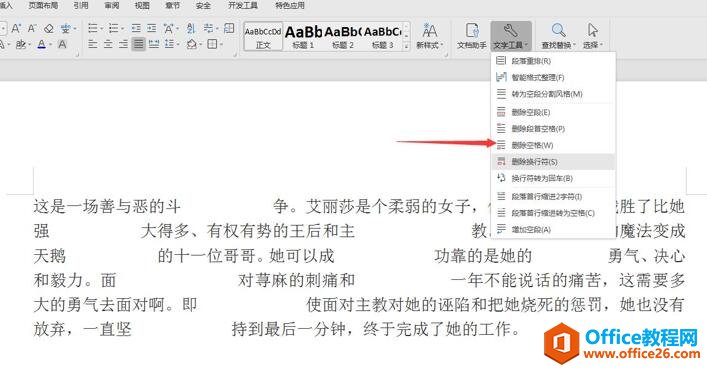Choose 删除段首空格(P) menu item
This screenshot has height=371, width=707.
click(x=553, y=128)
